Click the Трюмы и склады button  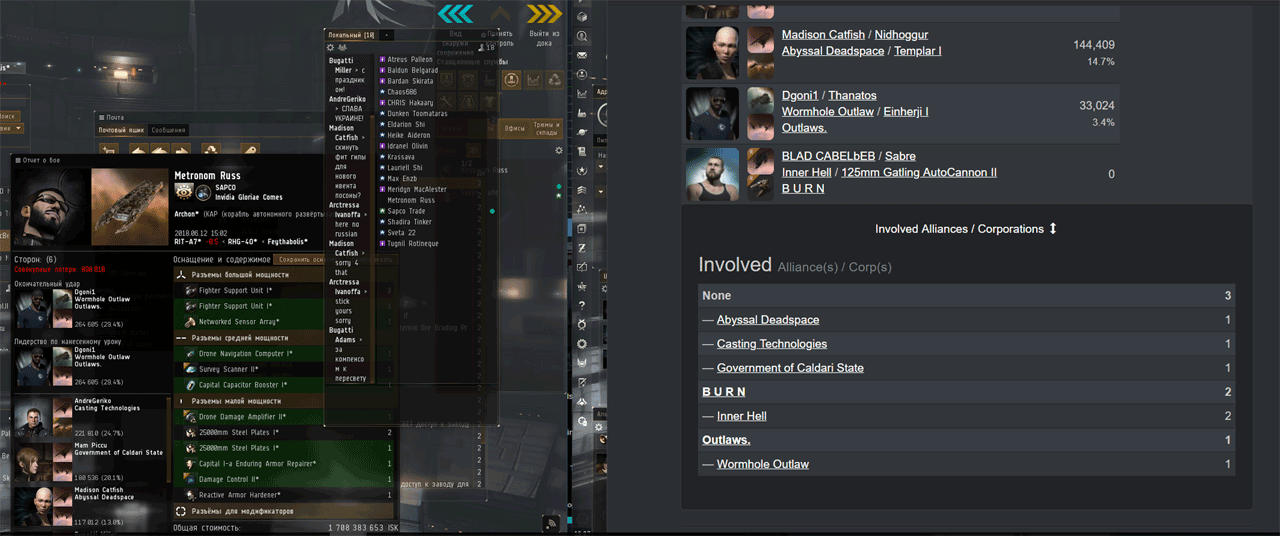coord(547,128)
